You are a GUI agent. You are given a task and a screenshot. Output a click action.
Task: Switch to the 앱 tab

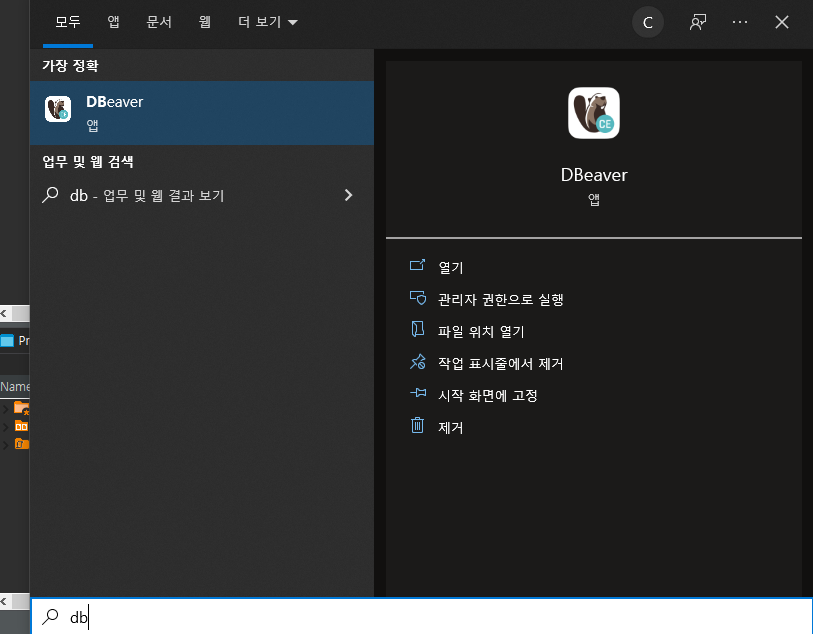coord(113,22)
